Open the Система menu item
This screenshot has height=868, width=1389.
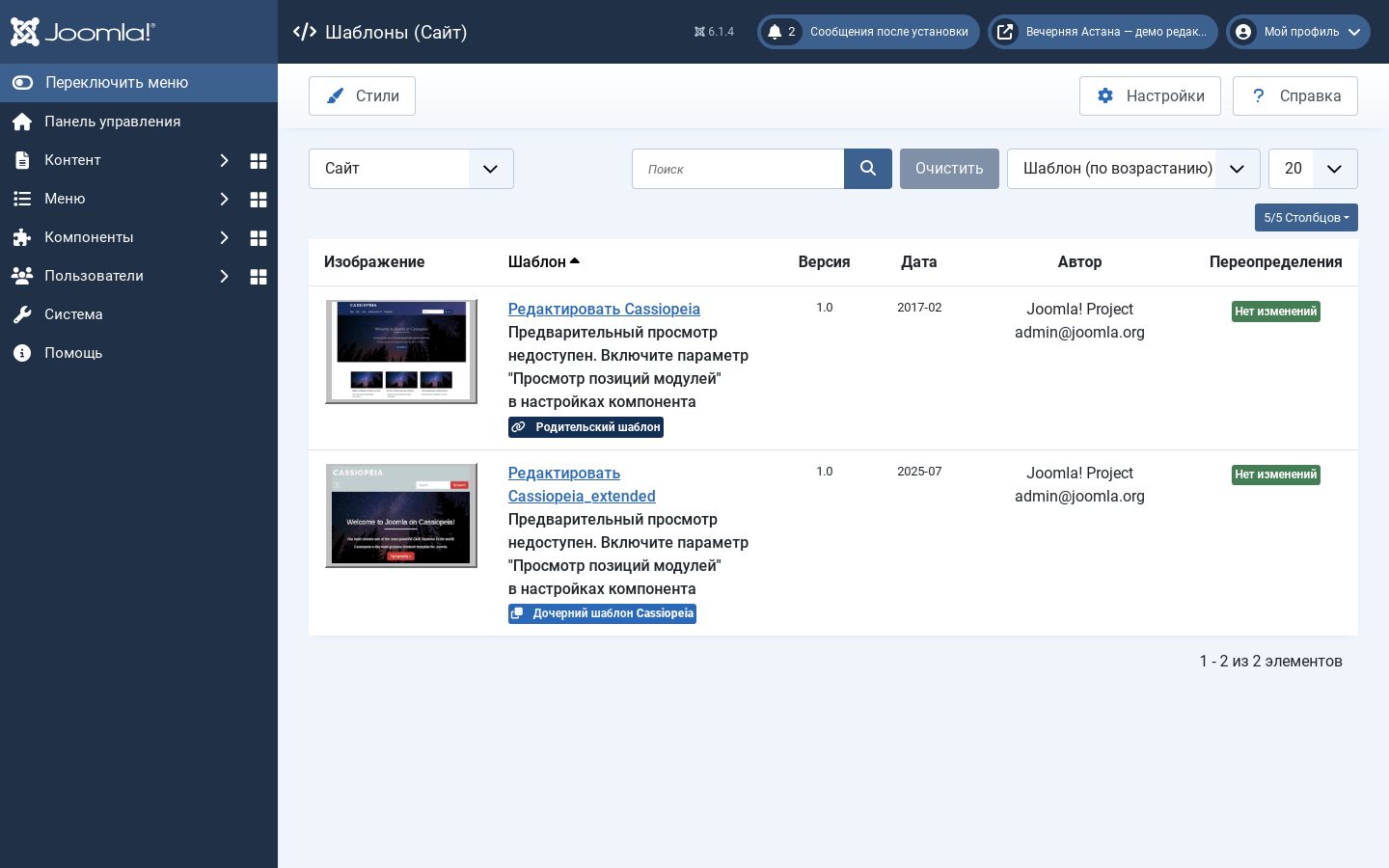point(139,314)
